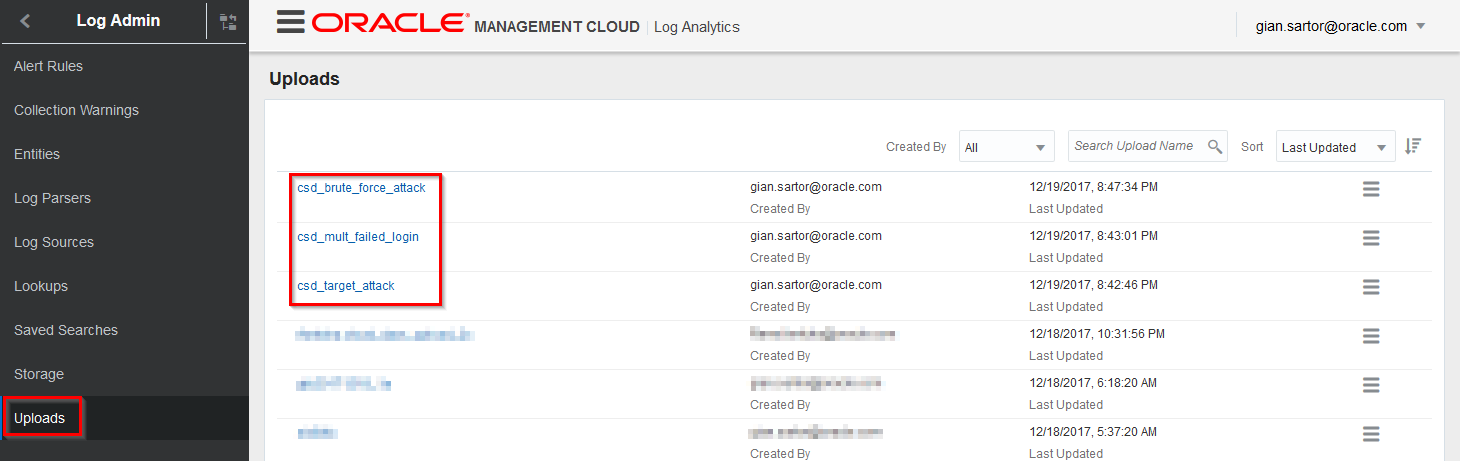Open actions menu for csd_brute_force_attack row
Screen dimensions: 1460x461
1371,189
